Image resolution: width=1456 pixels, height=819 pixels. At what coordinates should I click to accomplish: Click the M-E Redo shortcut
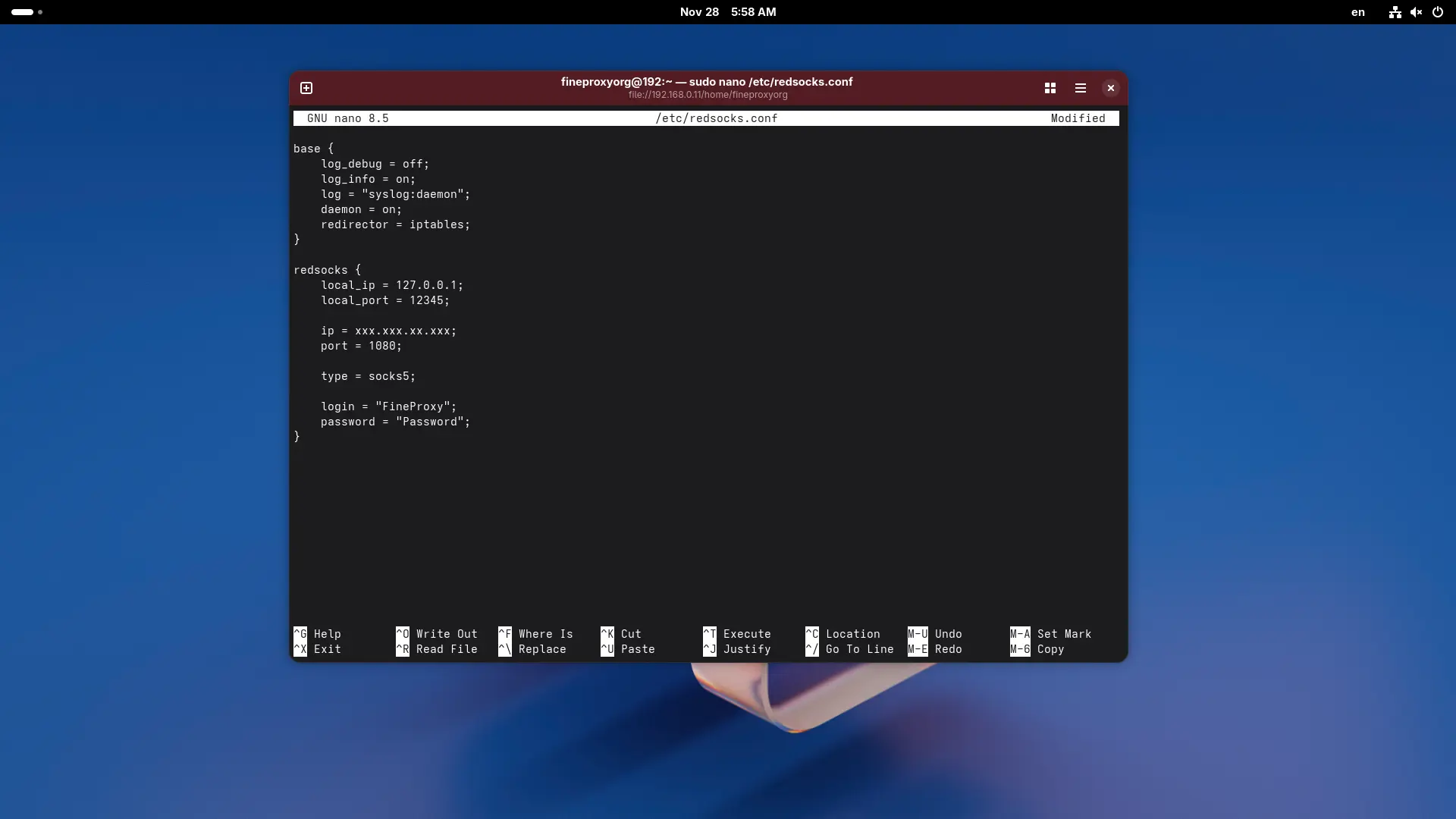tap(935, 649)
